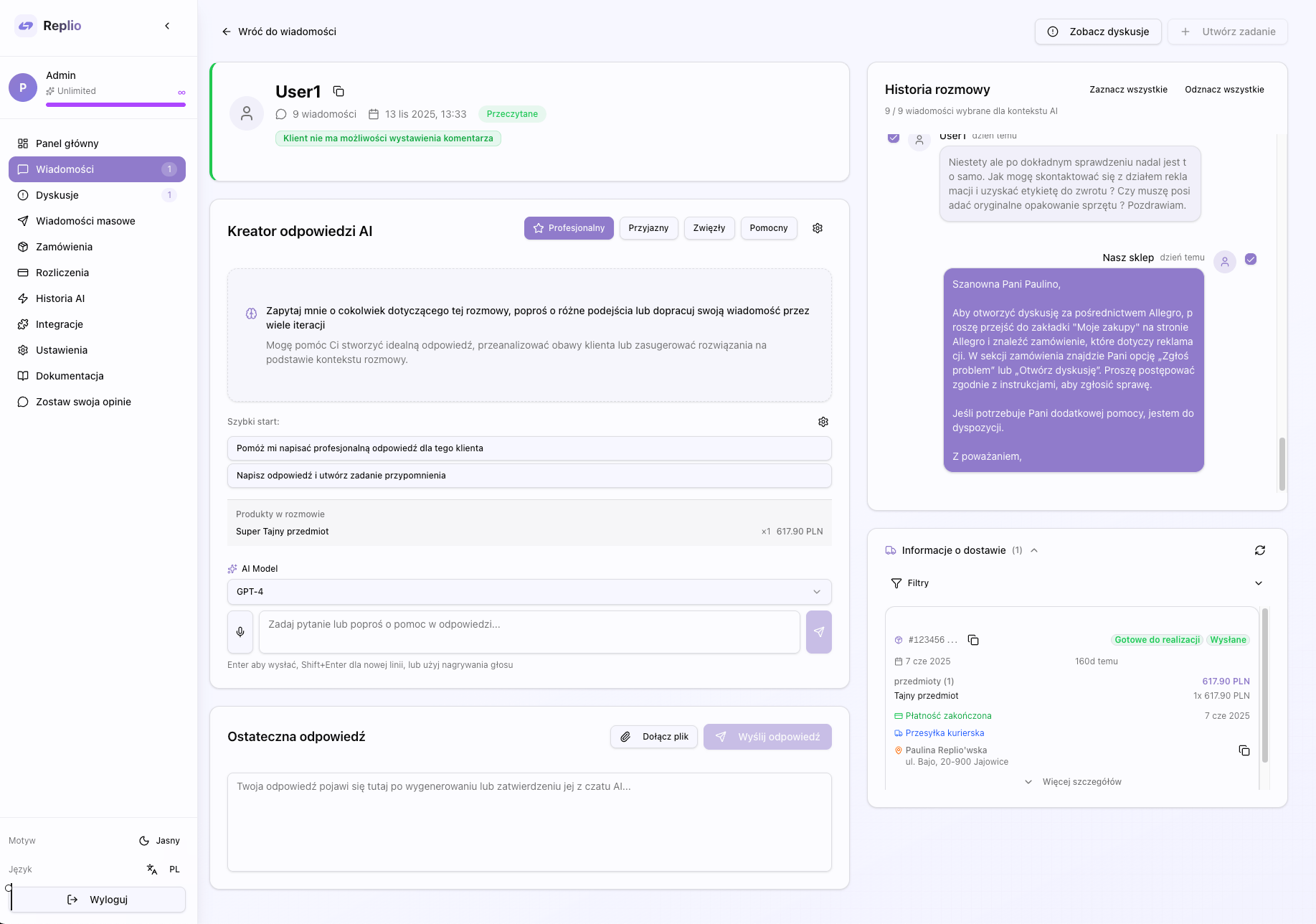The height and width of the screenshot is (924, 1316).
Task: Uncheck the User1 message in Historia rozmowy
Action: pos(893,138)
